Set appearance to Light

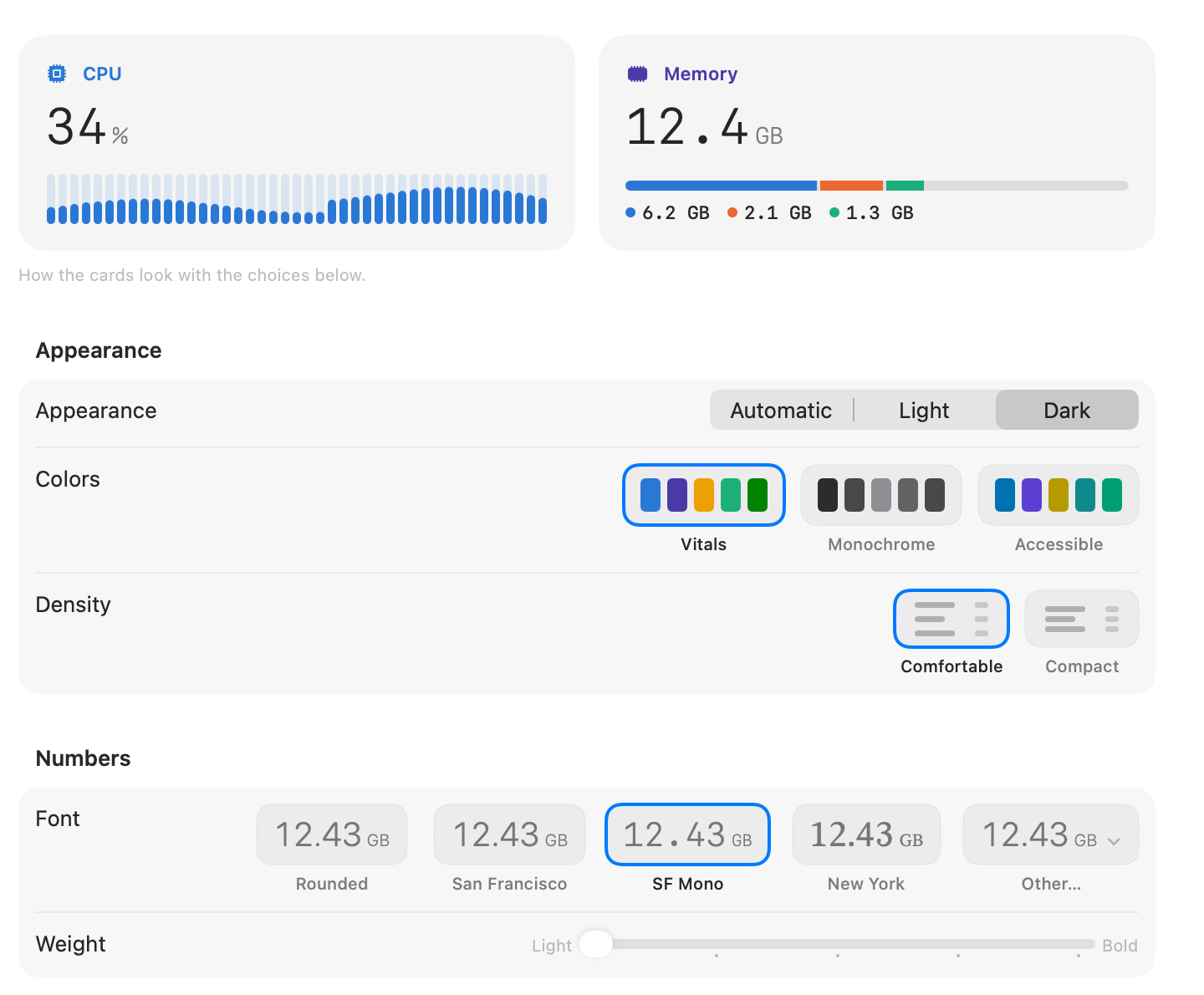point(924,411)
